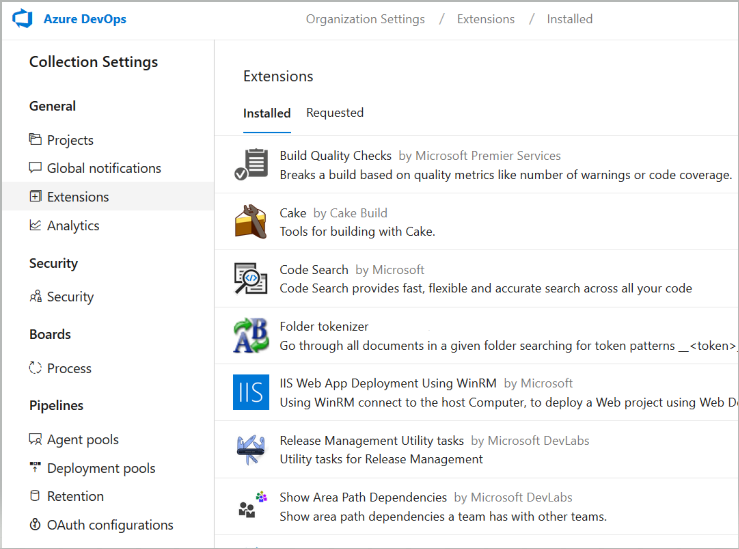Image resolution: width=739 pixels, height=549 pixels.
Task: Click the 'Boards' section heading
Action: 50,335
